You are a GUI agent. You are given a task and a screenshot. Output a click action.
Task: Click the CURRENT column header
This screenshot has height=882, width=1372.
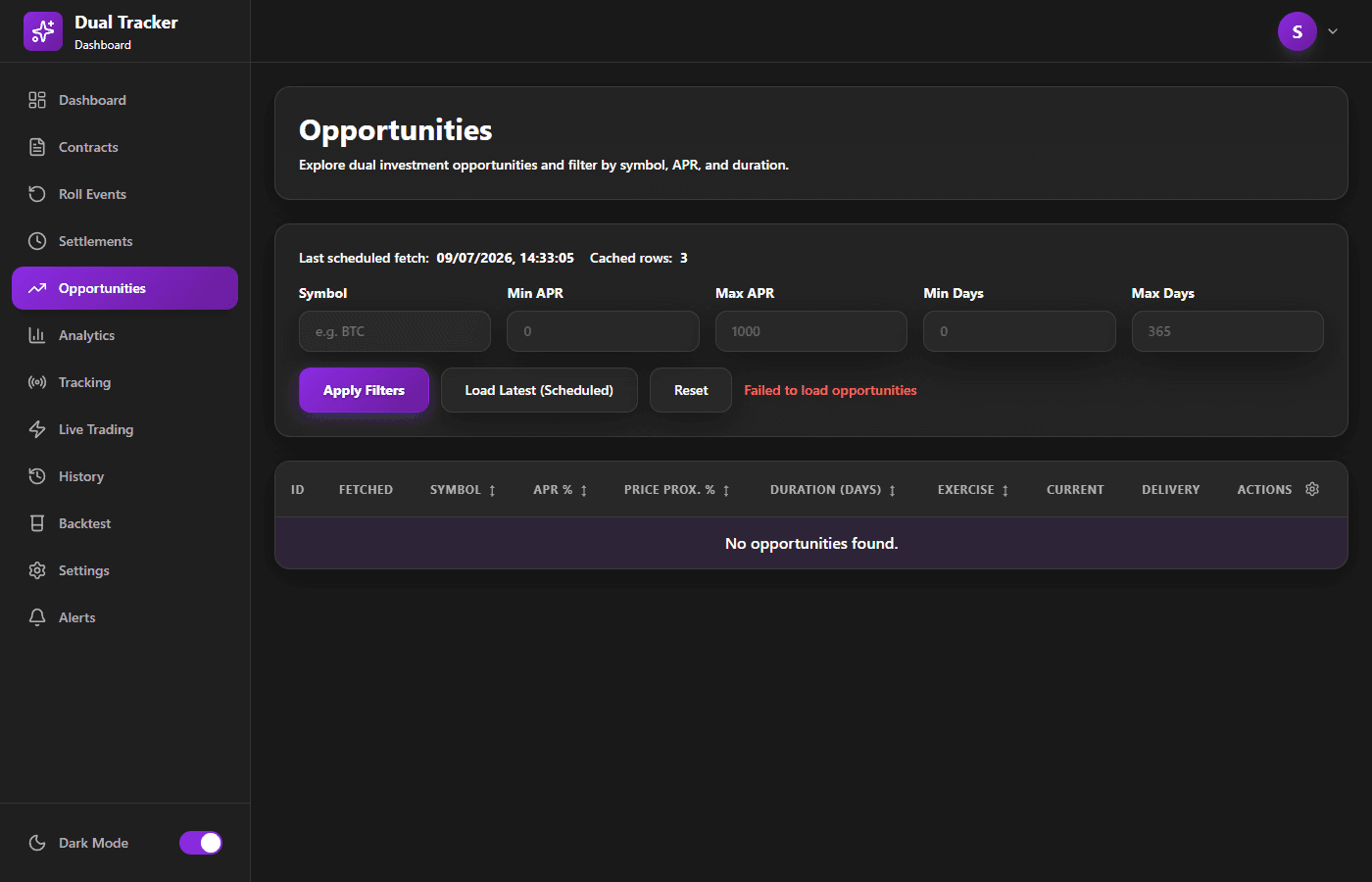pyautogui.click(x=1075, y=489)
